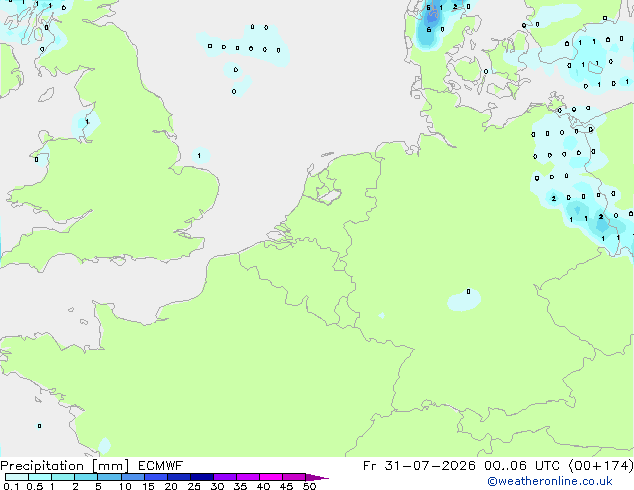Click the '50' legend scale value
Viewport: 634px width, 490px height.
(x=309, y=486)
